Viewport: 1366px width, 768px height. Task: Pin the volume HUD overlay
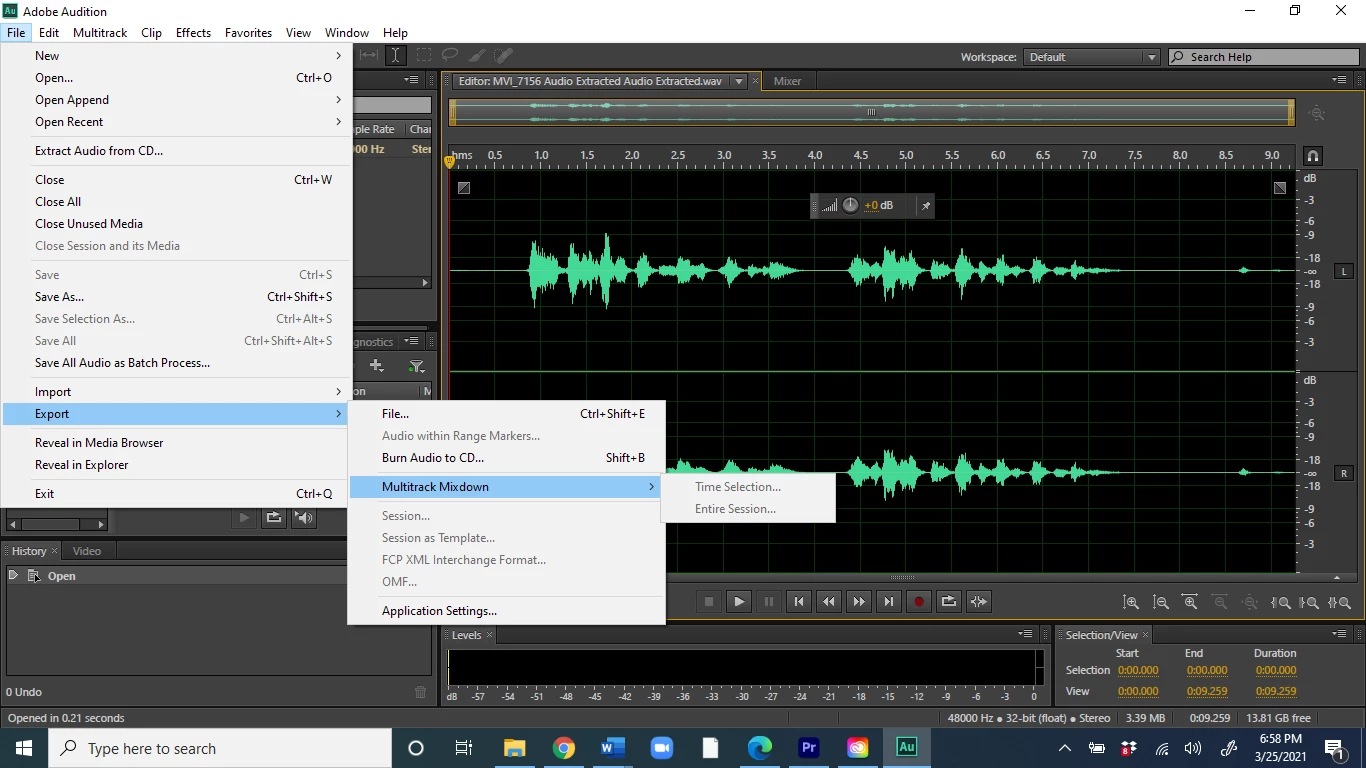(x=926, y=206)
